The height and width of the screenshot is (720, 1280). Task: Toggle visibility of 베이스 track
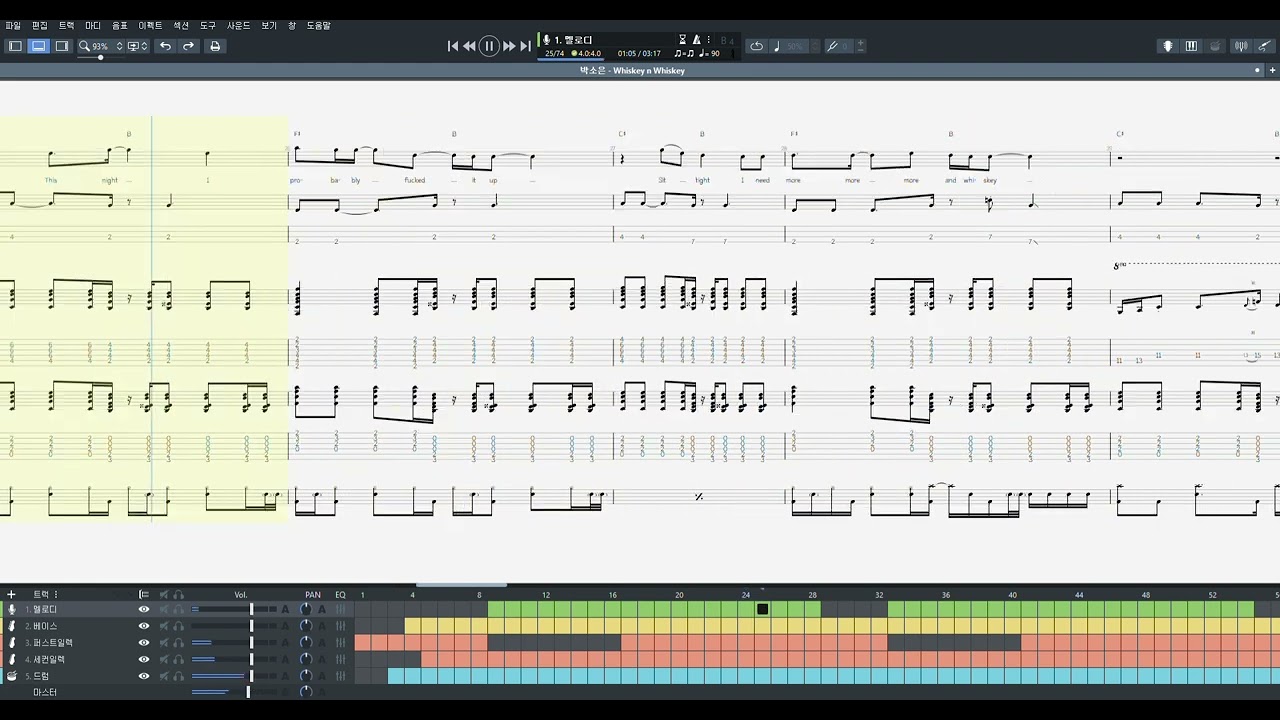(x=144, y=626)
